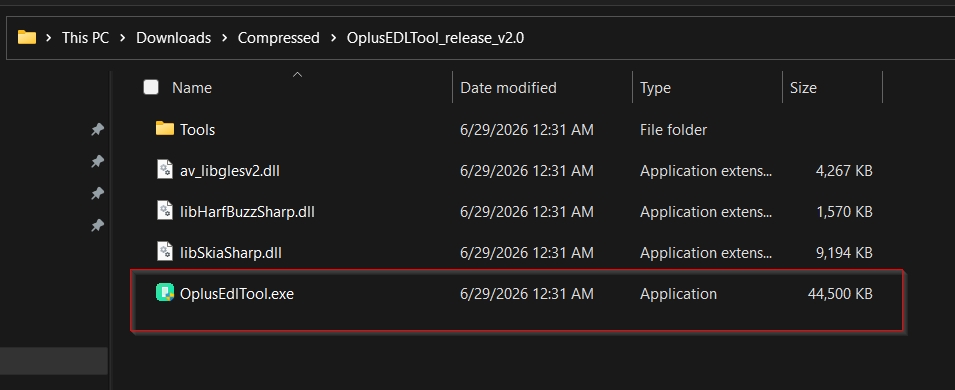Expand the chevron after Downloads

point(225,38)
